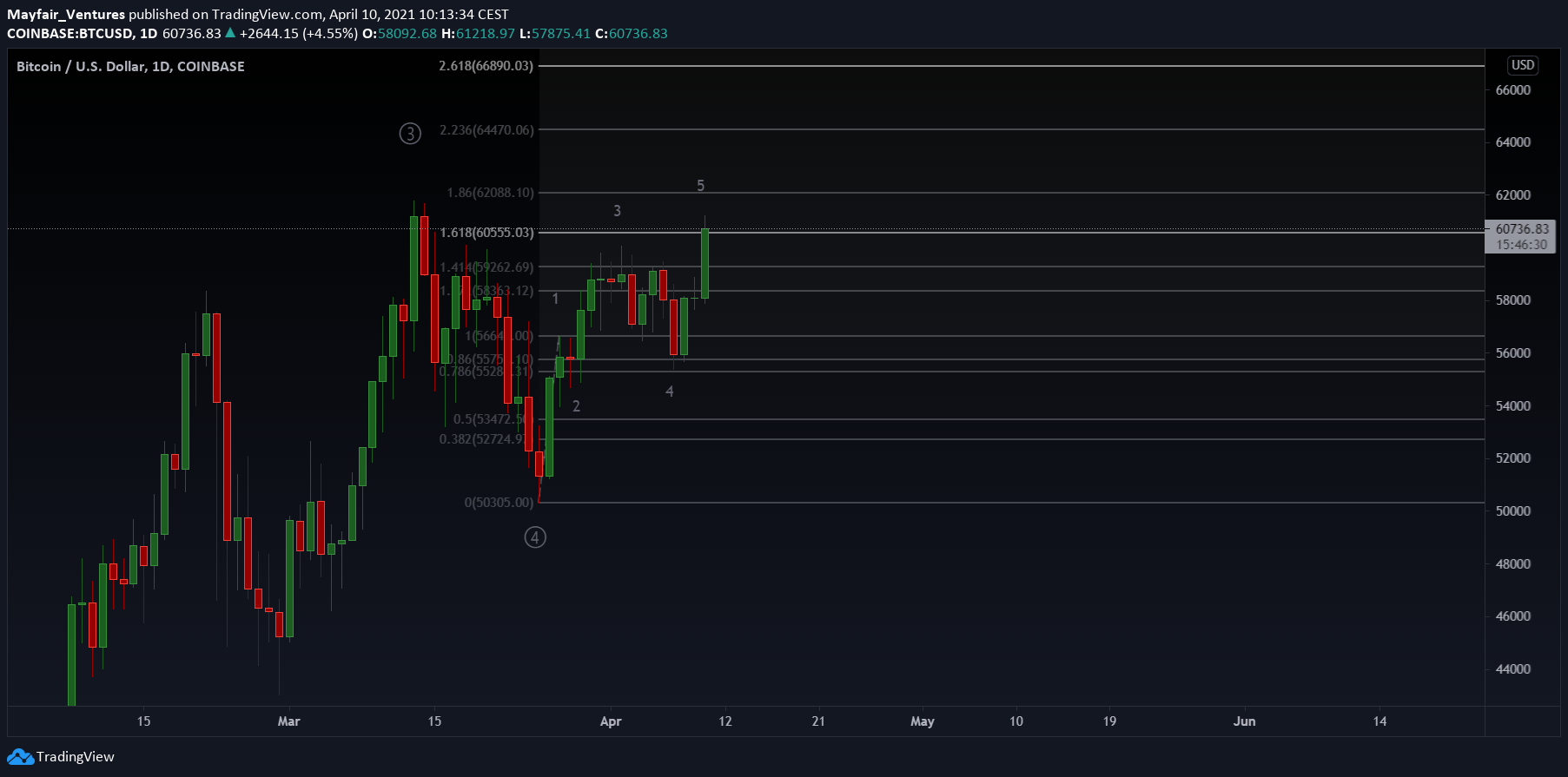Click the Apr date on time axis
This screenshot has height=777, width=1568.
[611, 721]
